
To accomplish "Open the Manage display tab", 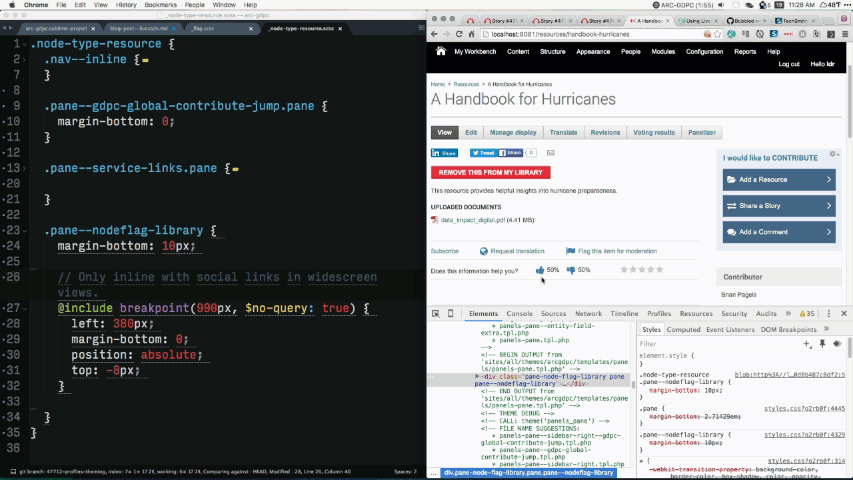I will (512, 132).
